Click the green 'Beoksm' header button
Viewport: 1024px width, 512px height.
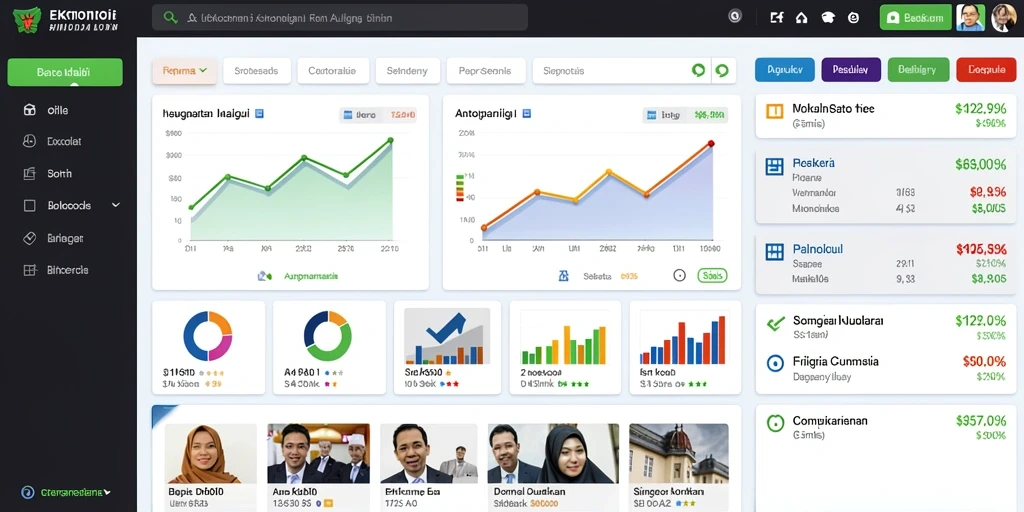click(x=916, y=18)
